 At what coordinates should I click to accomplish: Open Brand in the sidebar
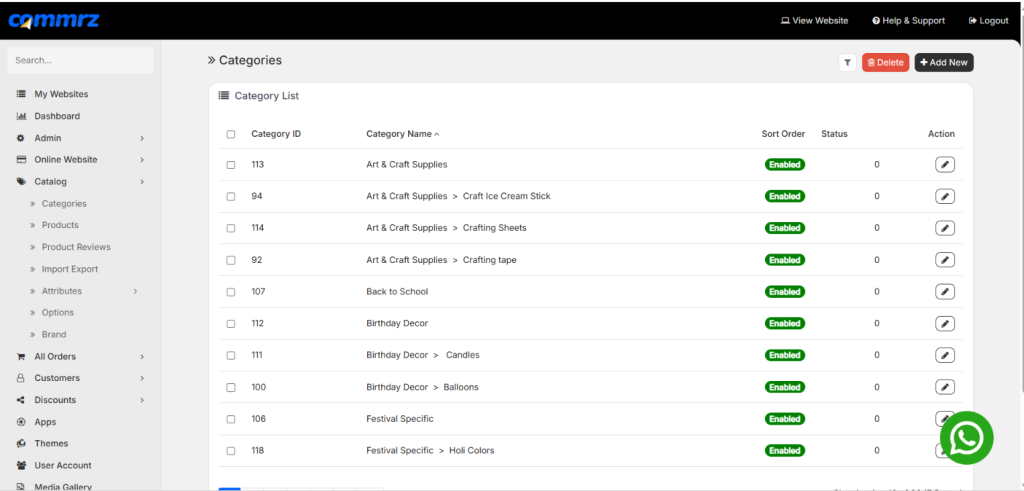(x=54, y=334)
